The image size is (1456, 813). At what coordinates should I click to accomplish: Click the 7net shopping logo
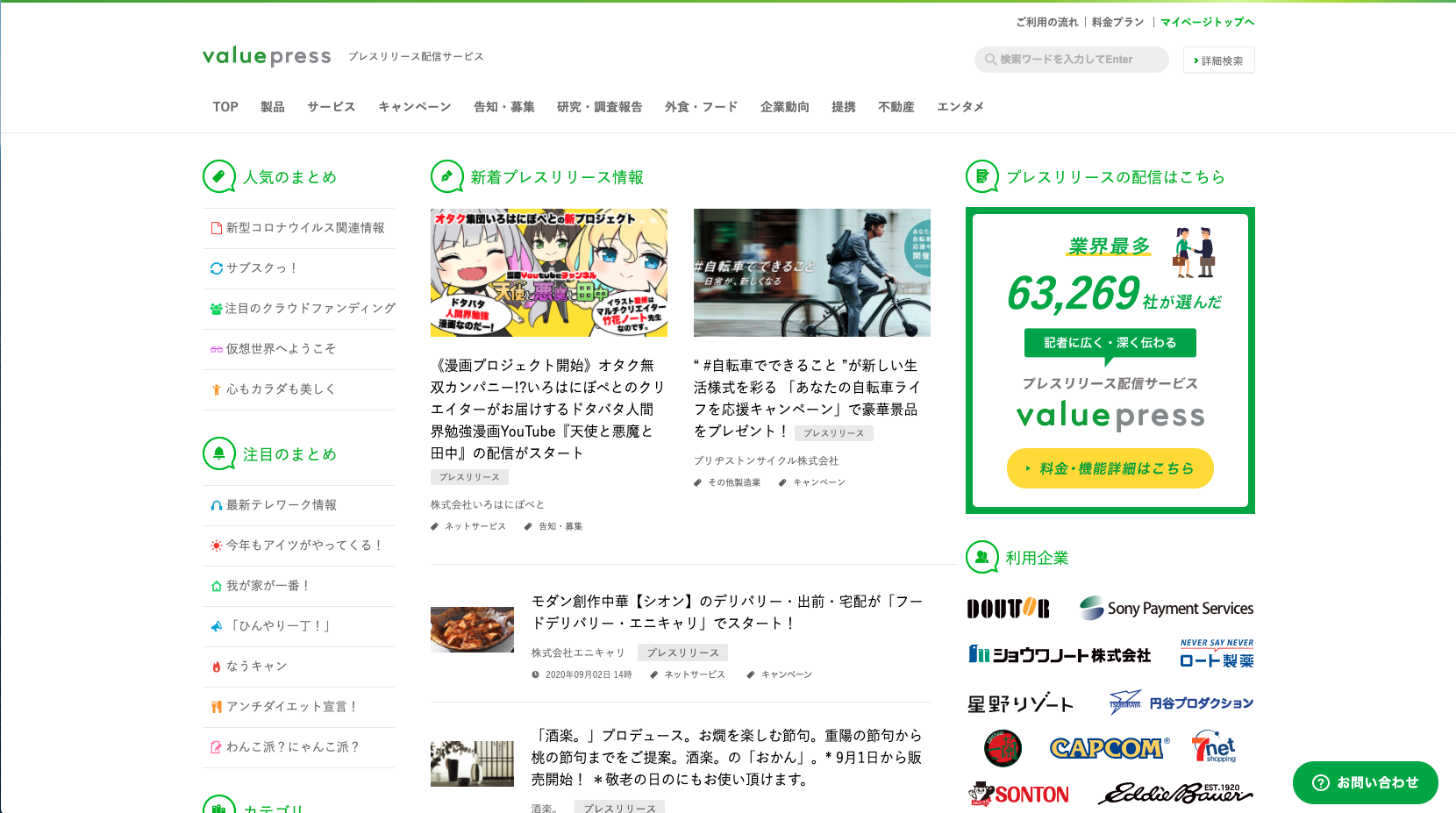(x=1214, y=747)
